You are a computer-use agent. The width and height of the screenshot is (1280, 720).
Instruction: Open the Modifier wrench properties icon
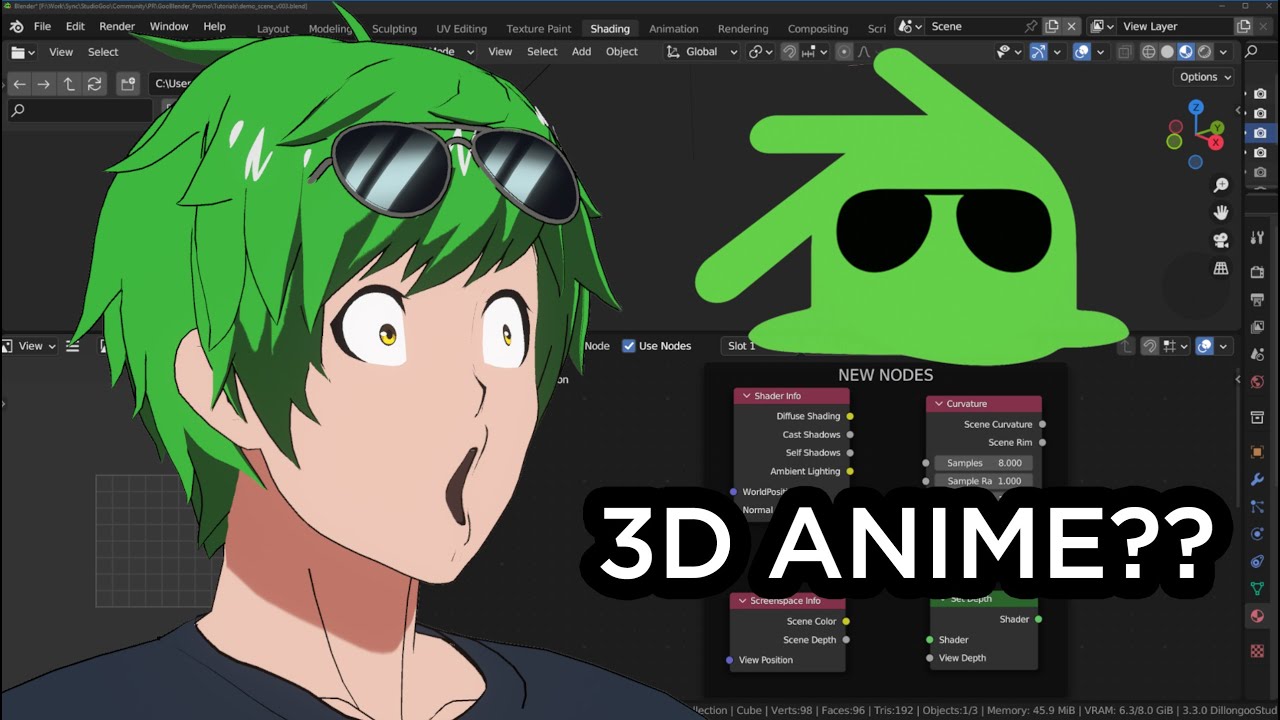click(x=1258, y=480)
